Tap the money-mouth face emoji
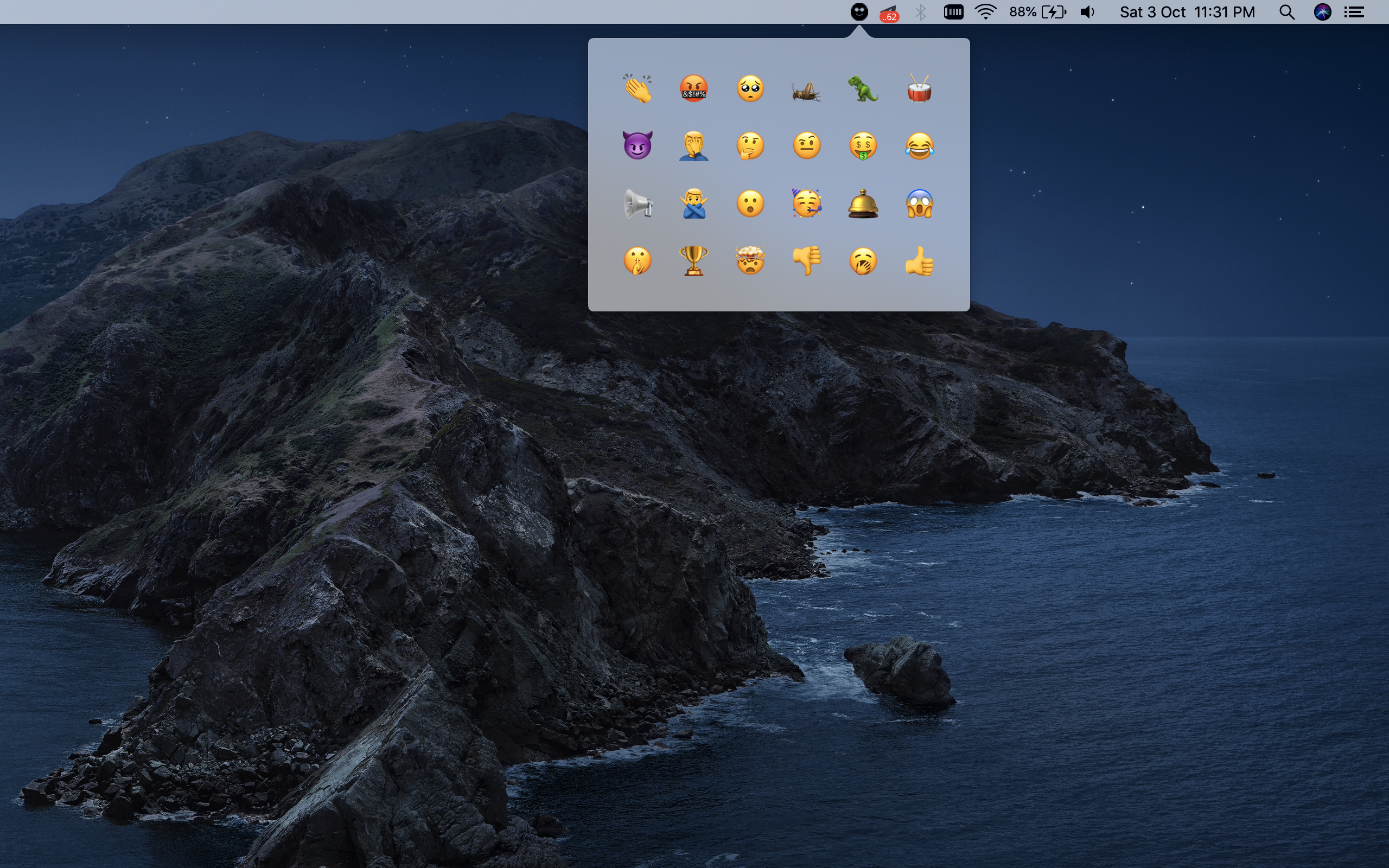 [863, 145]
